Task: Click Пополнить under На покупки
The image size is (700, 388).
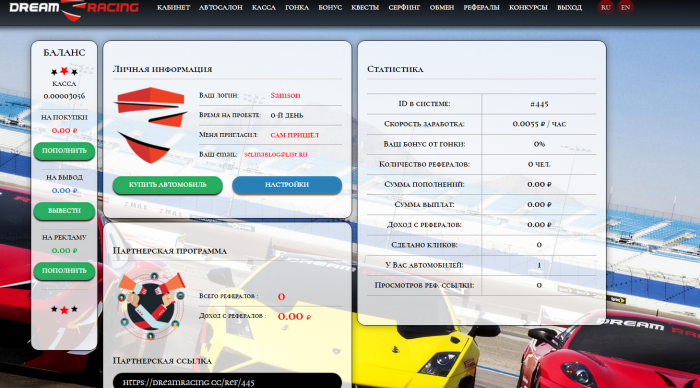Action: pos(64,151)
